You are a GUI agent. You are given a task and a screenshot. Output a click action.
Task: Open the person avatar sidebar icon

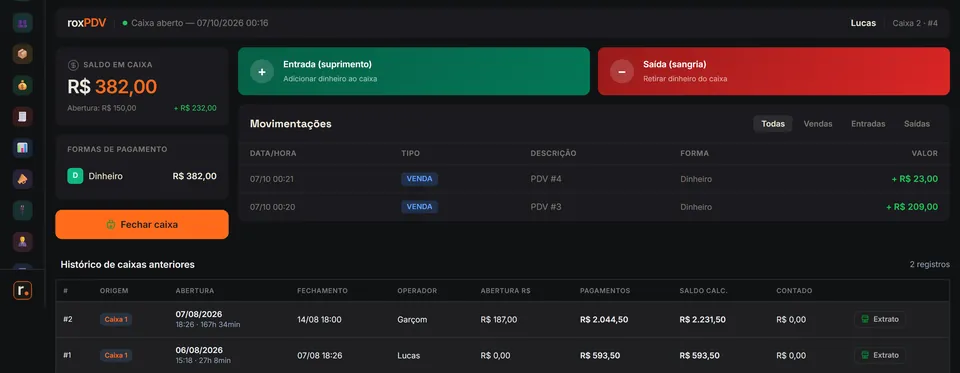tap(23, 241)
